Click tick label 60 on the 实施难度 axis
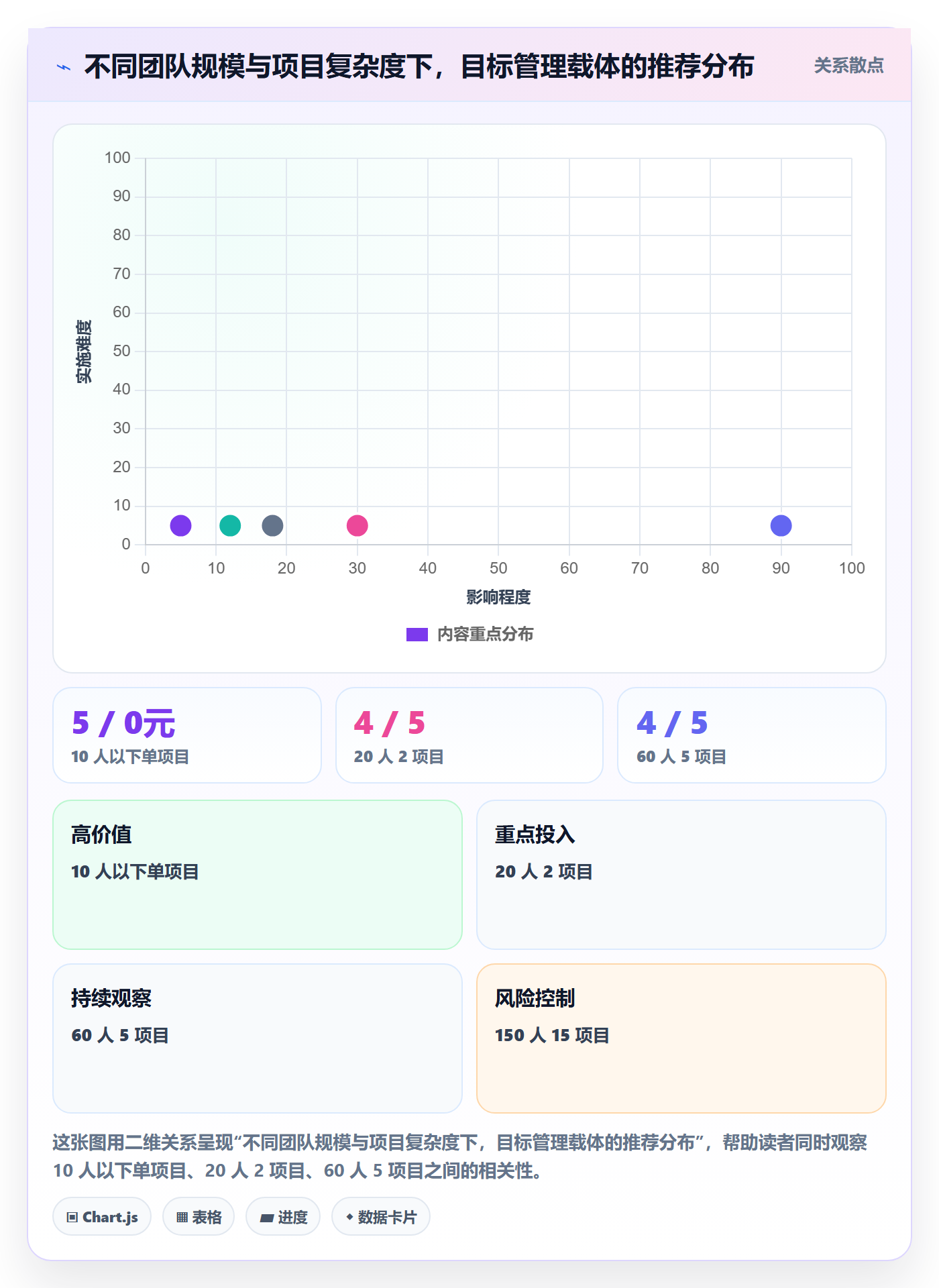The image size is (939, 1288). pos(121,312)
